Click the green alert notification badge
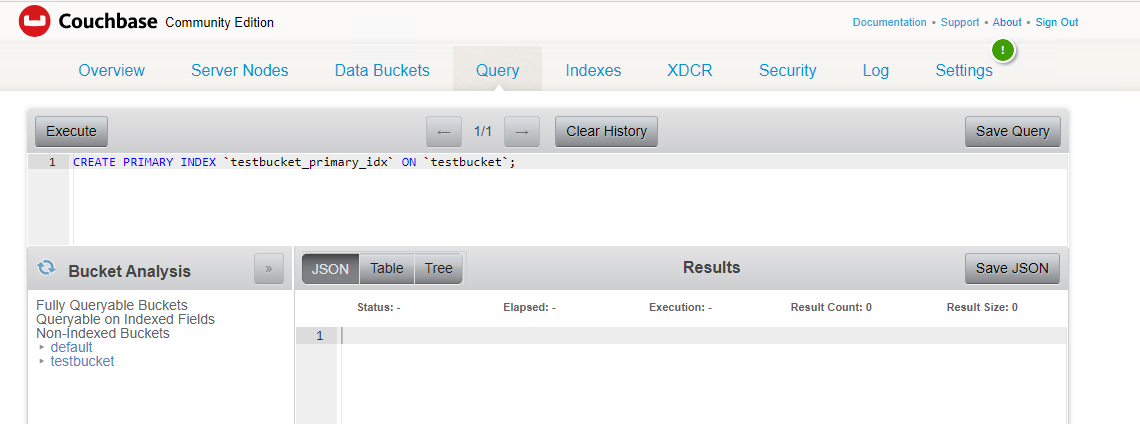This screenshot has width=1140, height=424. pyautogui.click(x=1003, y=50)
